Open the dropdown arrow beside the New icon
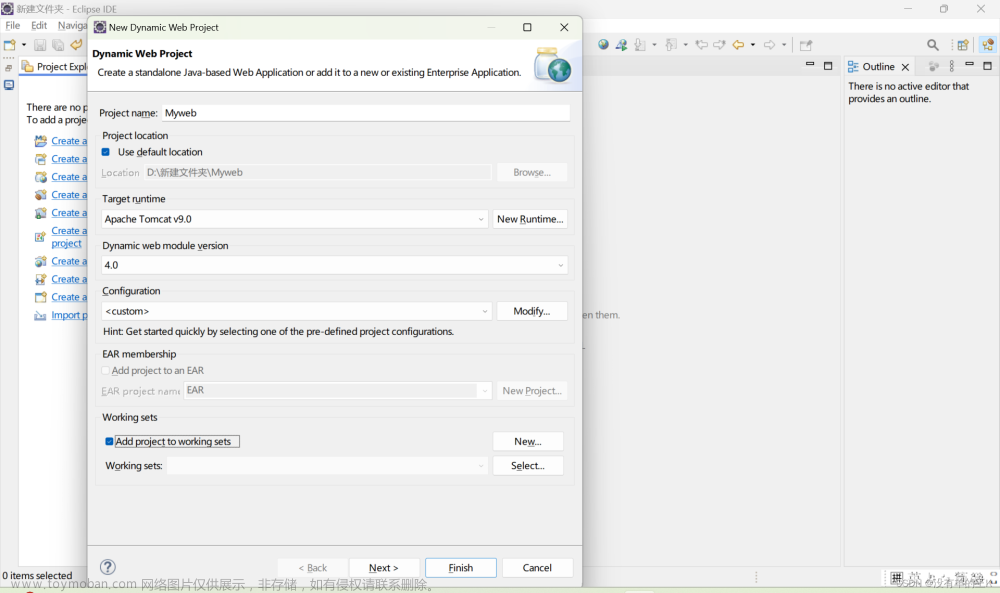 coord(24,45)
